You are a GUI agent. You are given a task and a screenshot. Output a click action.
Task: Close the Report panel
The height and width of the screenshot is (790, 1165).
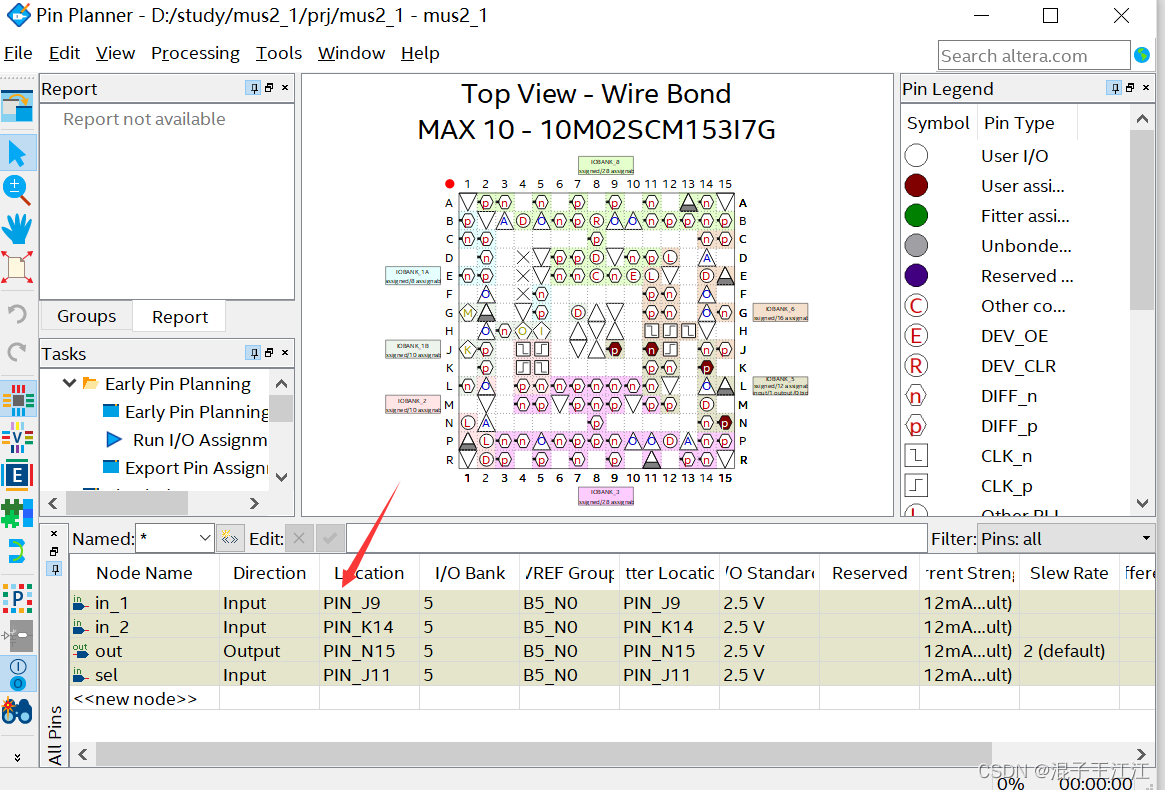click(285, 88)
